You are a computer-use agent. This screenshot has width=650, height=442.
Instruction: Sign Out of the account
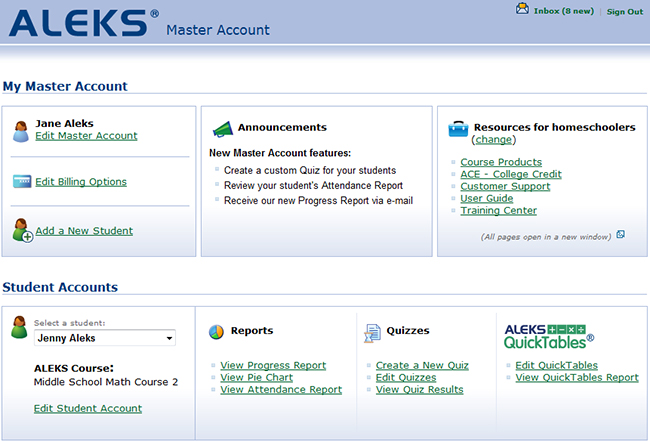click(625, 12)
